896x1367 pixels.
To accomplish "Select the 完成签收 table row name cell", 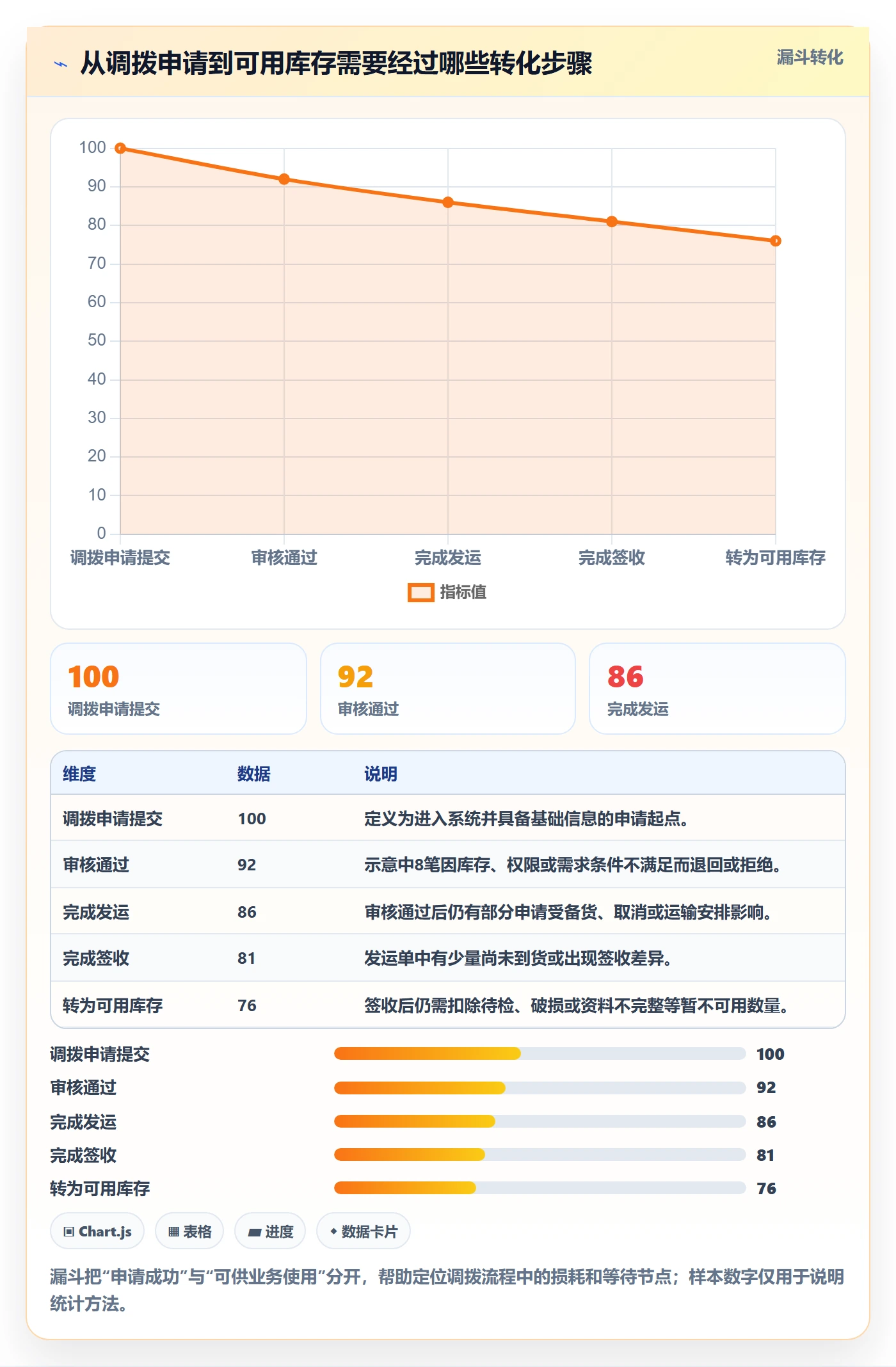I will tap(96, 959).
